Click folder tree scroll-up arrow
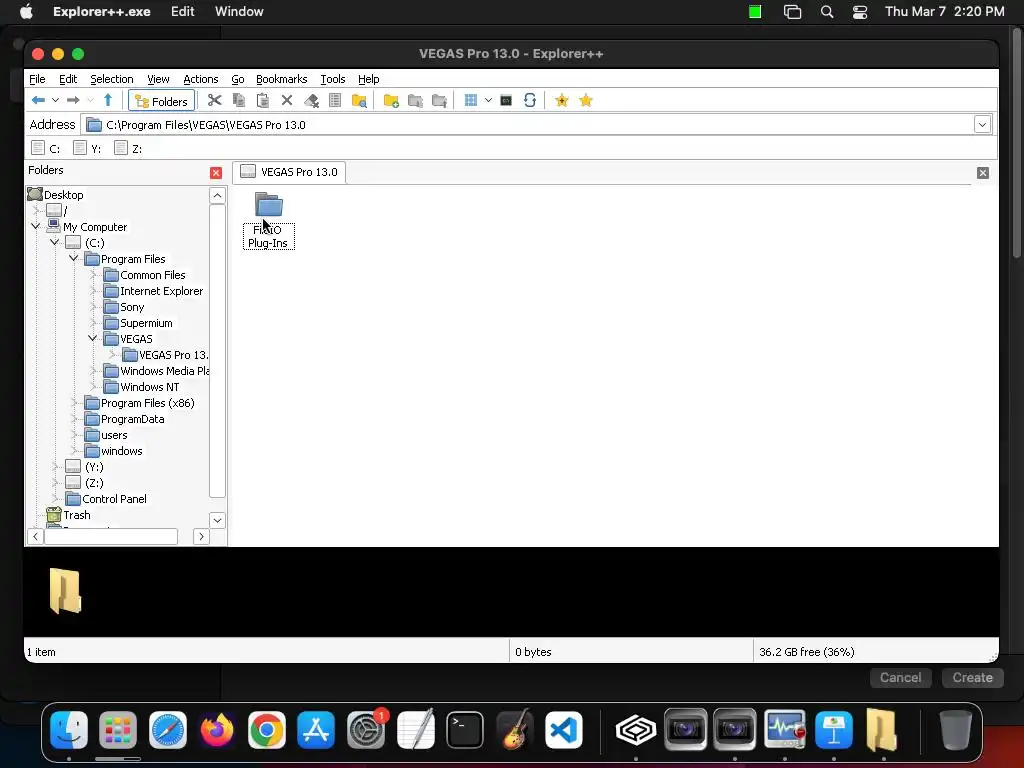This screenshot has height=768, width=1024. coord(217,195)
